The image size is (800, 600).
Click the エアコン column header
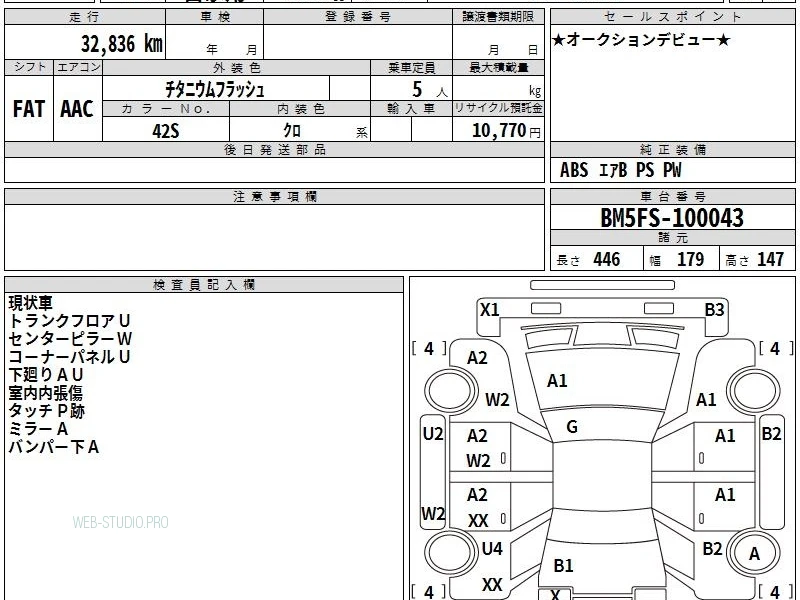click(x=78, y=67)
